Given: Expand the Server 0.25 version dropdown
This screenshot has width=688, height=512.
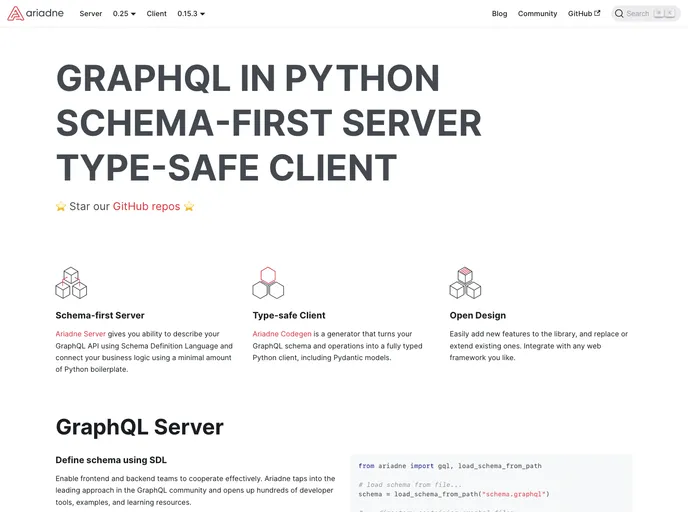Looking at the screenshot, I should [x=124, y=14].
